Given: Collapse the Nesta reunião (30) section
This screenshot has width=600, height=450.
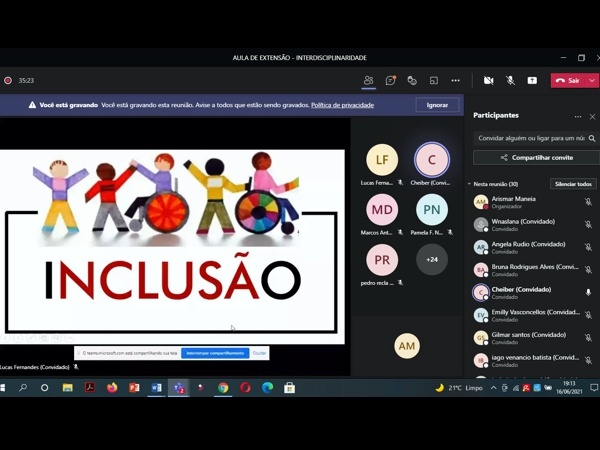Looking at the screenshot, I should pyautogui.click(x=469, y=184).
